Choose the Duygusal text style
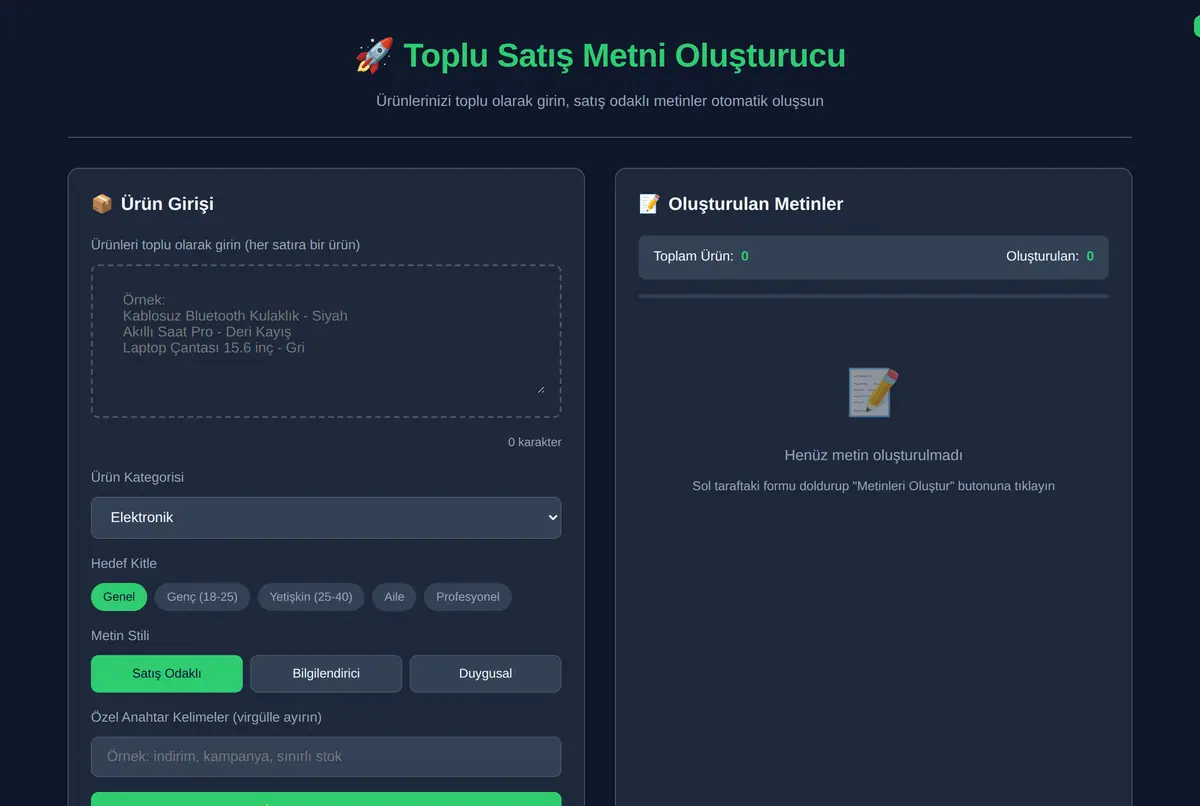Viewport: 1200px width, 806px height. pos(485,674)
